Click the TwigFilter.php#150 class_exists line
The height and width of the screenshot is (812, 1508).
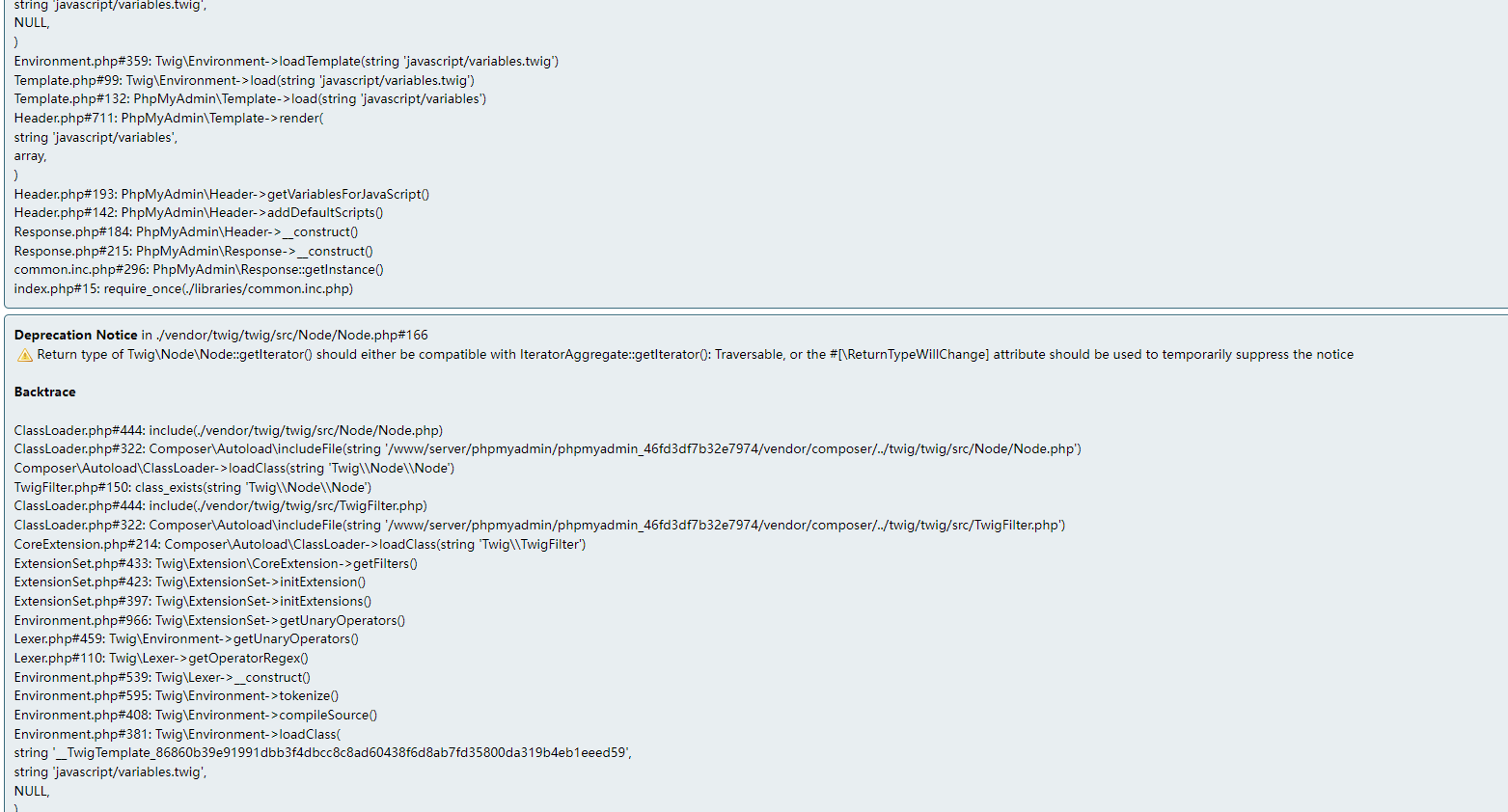point(193,487)
